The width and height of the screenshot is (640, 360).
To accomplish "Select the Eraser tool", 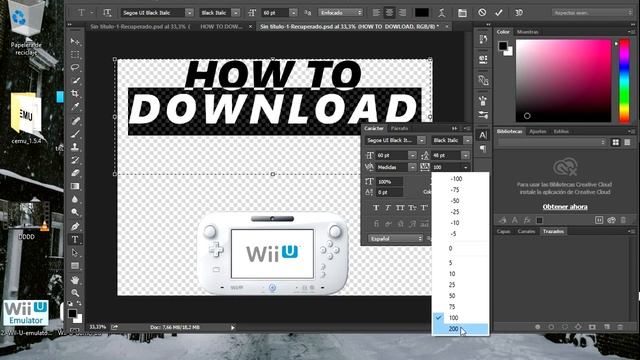I will coord(75,173).
